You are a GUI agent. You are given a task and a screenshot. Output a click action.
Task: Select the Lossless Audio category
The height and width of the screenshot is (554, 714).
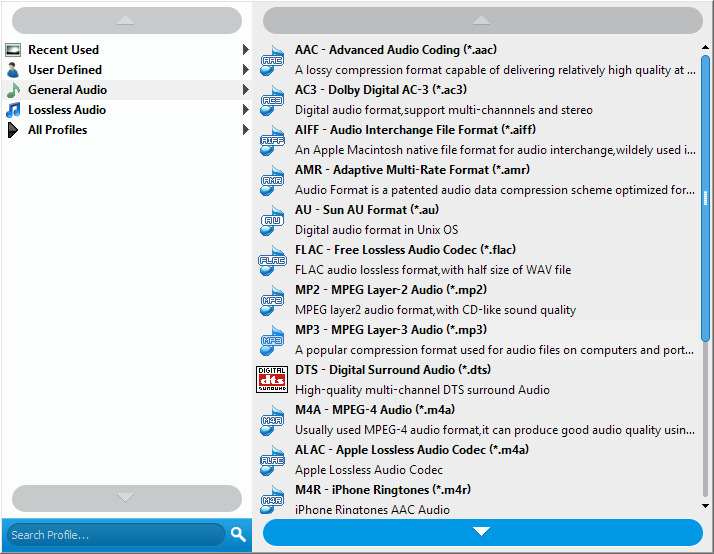click(127, 110)
